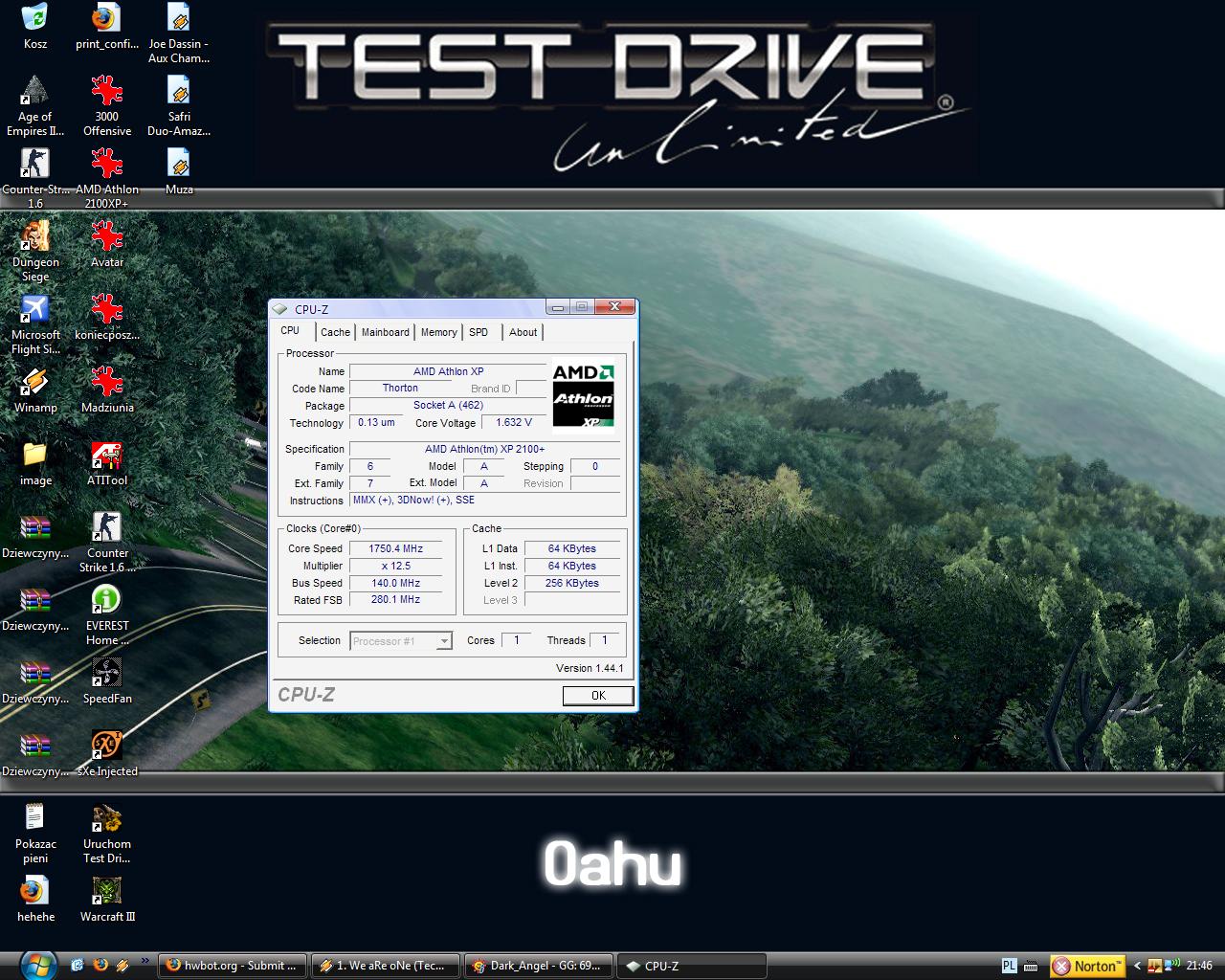
Task: Open first Dziewczyny... RAR archive
Action: coord(34,536)
